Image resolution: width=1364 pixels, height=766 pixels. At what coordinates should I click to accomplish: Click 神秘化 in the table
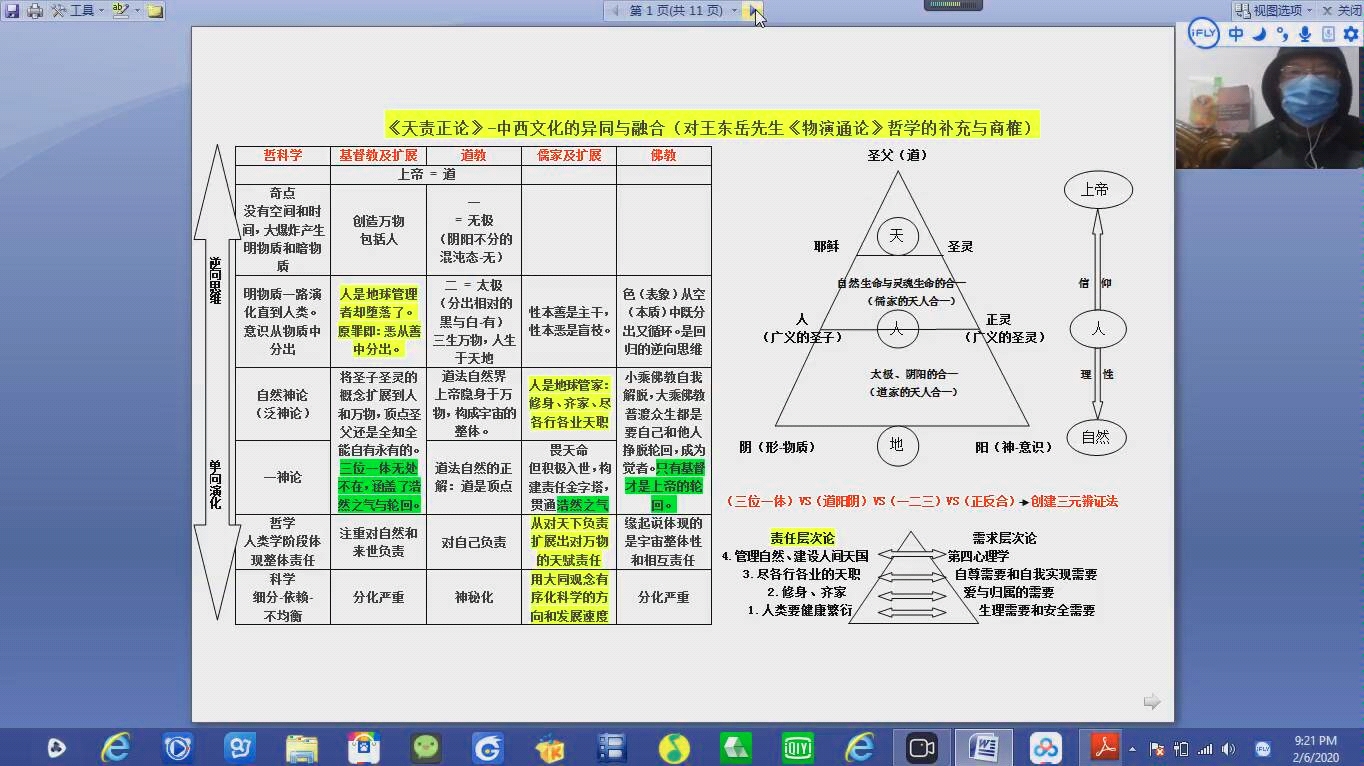(473, 597)
